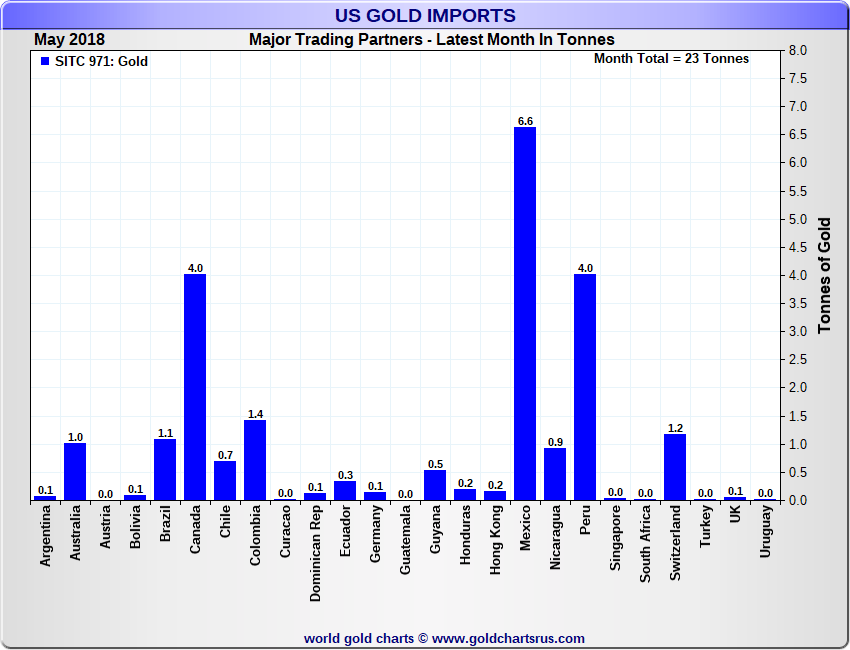Click the Guyana bar valued 0.5
The width and height of the screenshot is (850, 650).
[435, 485]
